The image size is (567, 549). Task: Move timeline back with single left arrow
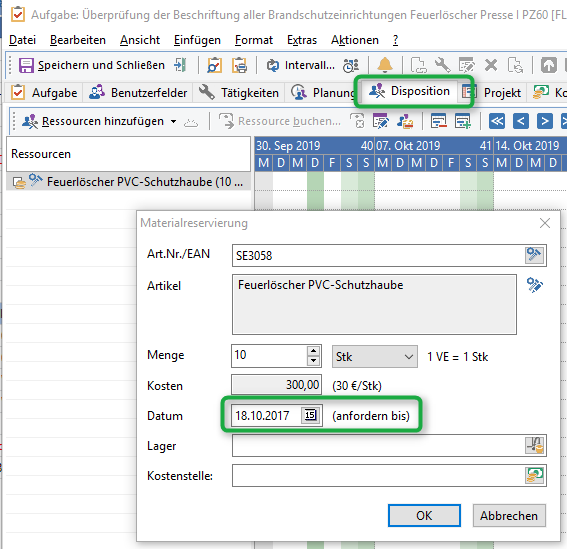[521, 121]
